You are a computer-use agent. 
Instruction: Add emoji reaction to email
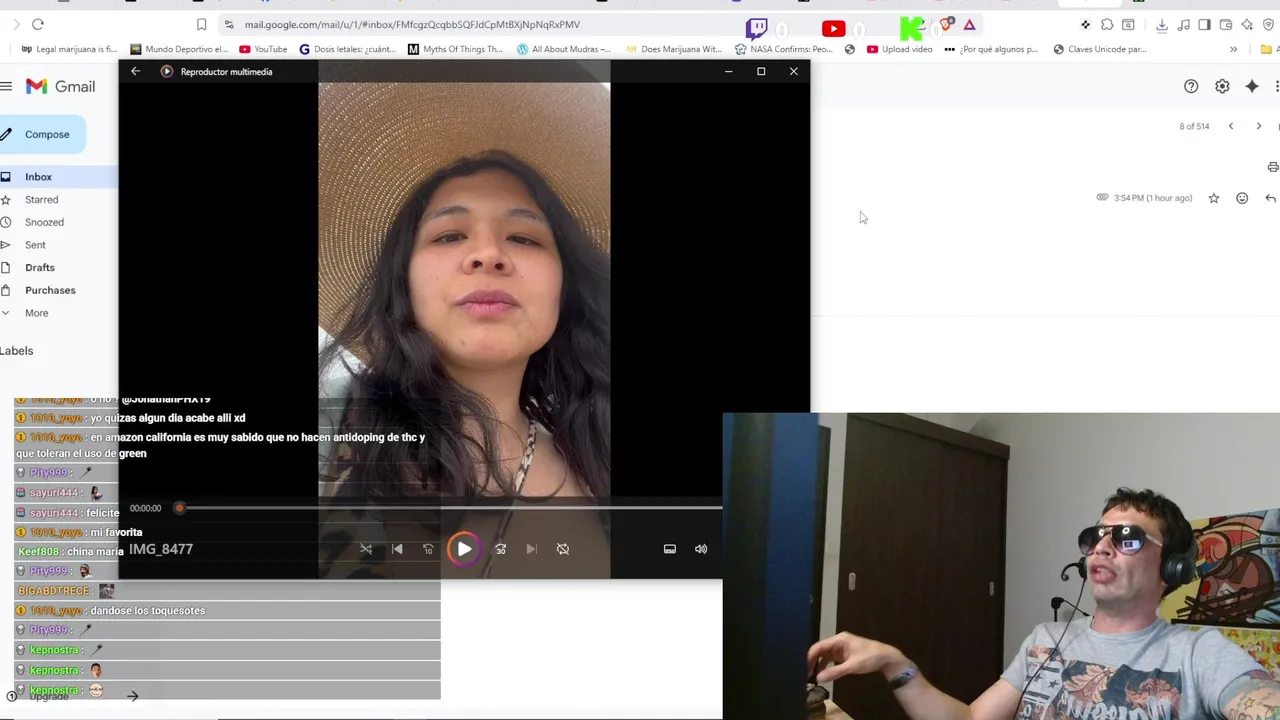[x=1242, y=198]
